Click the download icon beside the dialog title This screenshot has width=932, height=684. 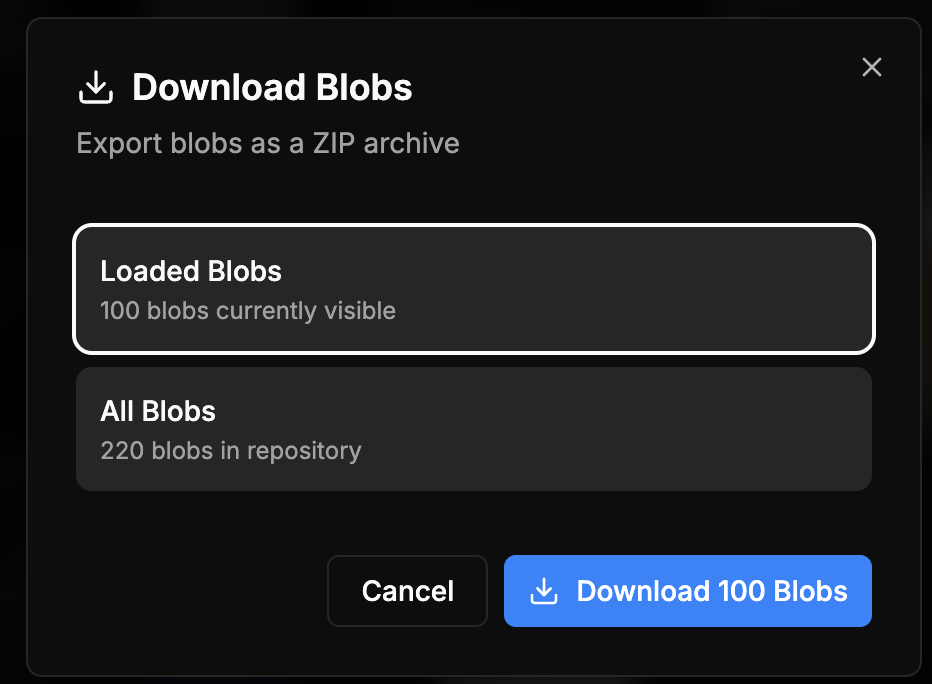95,88
